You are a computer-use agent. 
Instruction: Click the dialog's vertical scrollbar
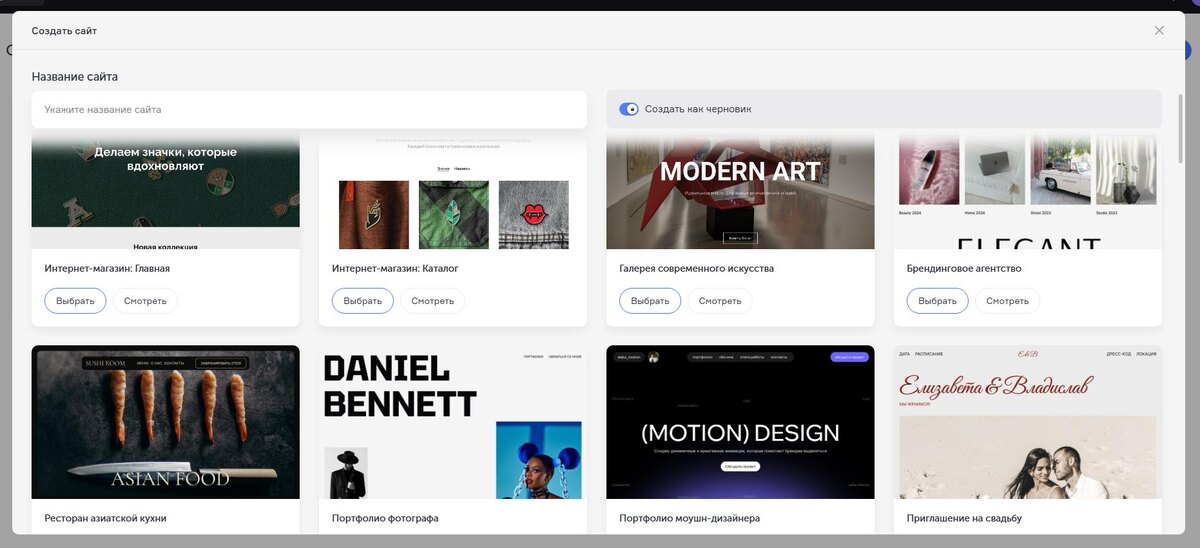(x=1182, y=130)
